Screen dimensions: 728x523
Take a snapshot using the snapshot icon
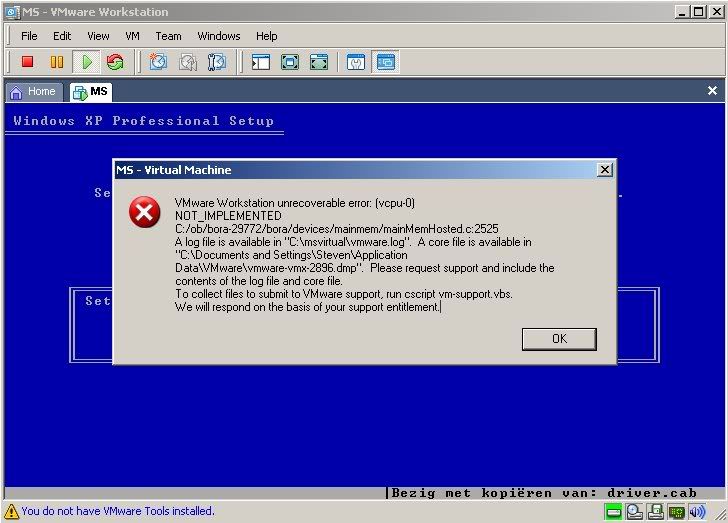(x=158, y=62)
